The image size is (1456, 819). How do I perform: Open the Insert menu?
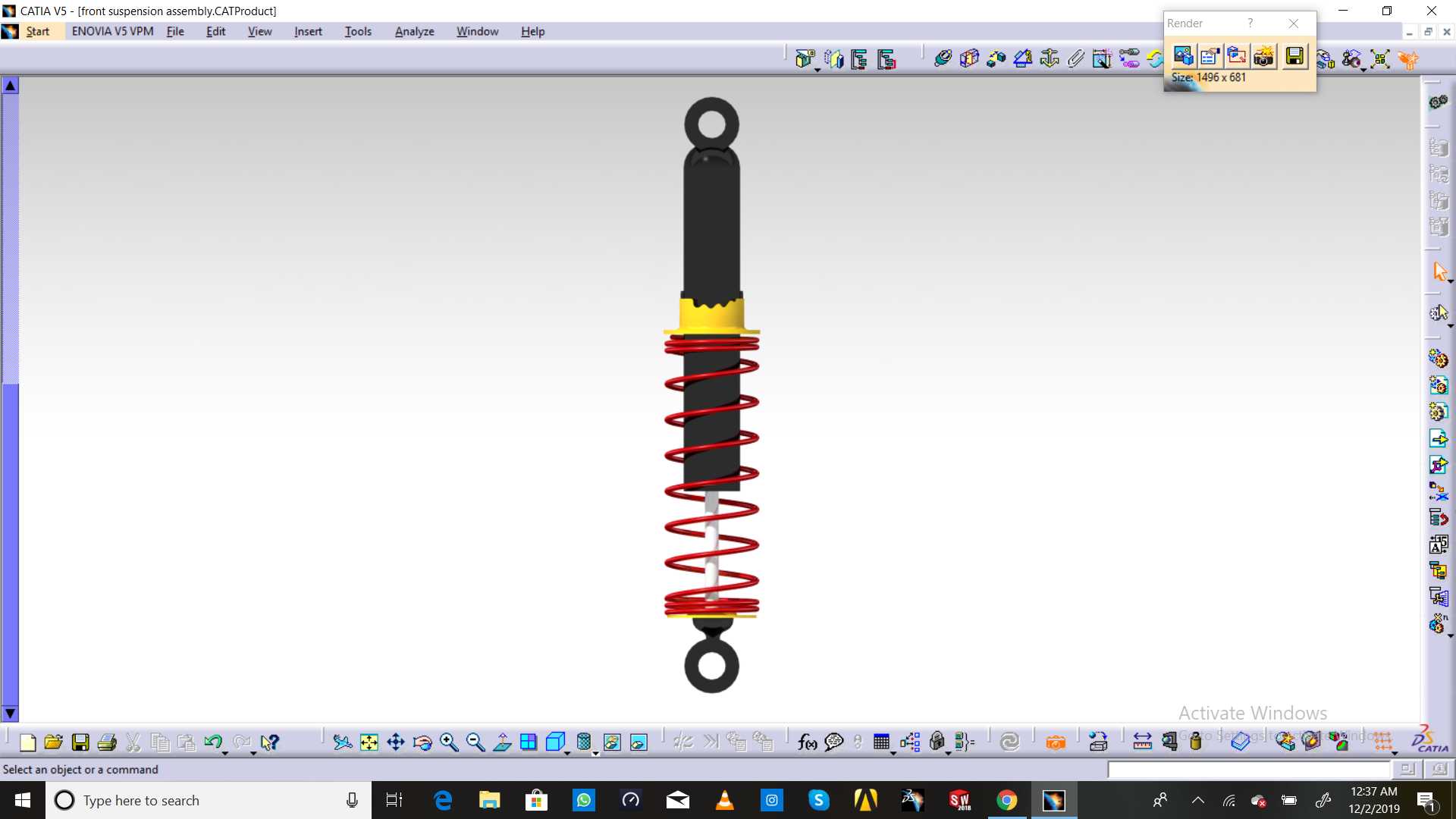308,32
